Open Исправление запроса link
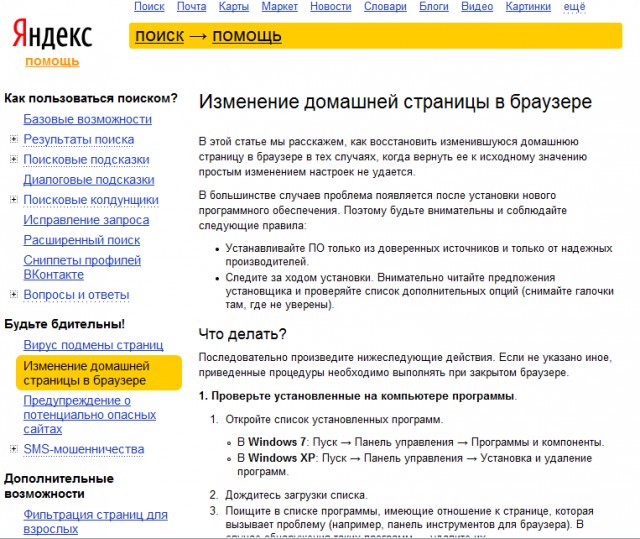The width and height of the screenshot is (640, 539). 86,220
